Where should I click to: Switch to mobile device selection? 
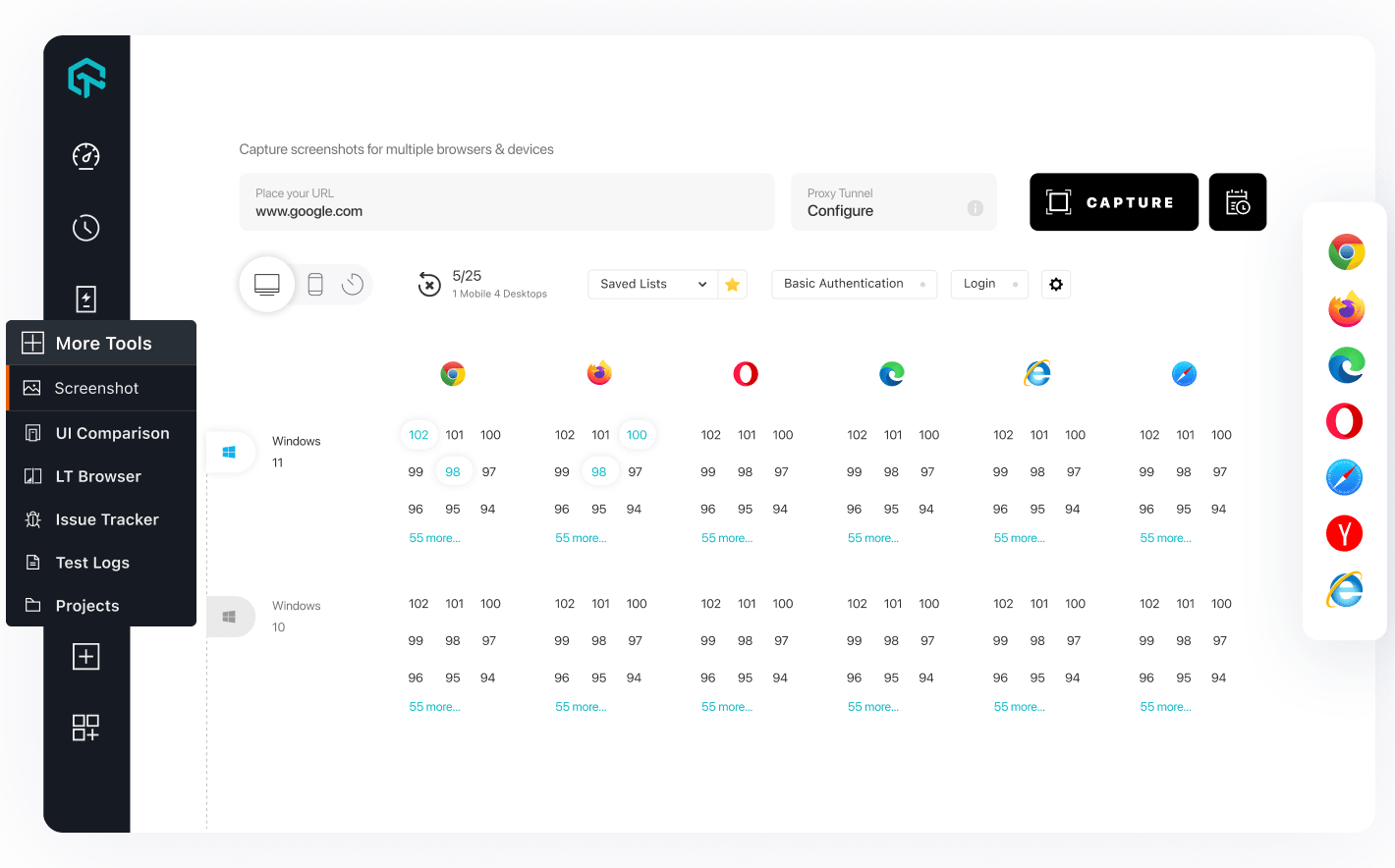coord(315,284)
